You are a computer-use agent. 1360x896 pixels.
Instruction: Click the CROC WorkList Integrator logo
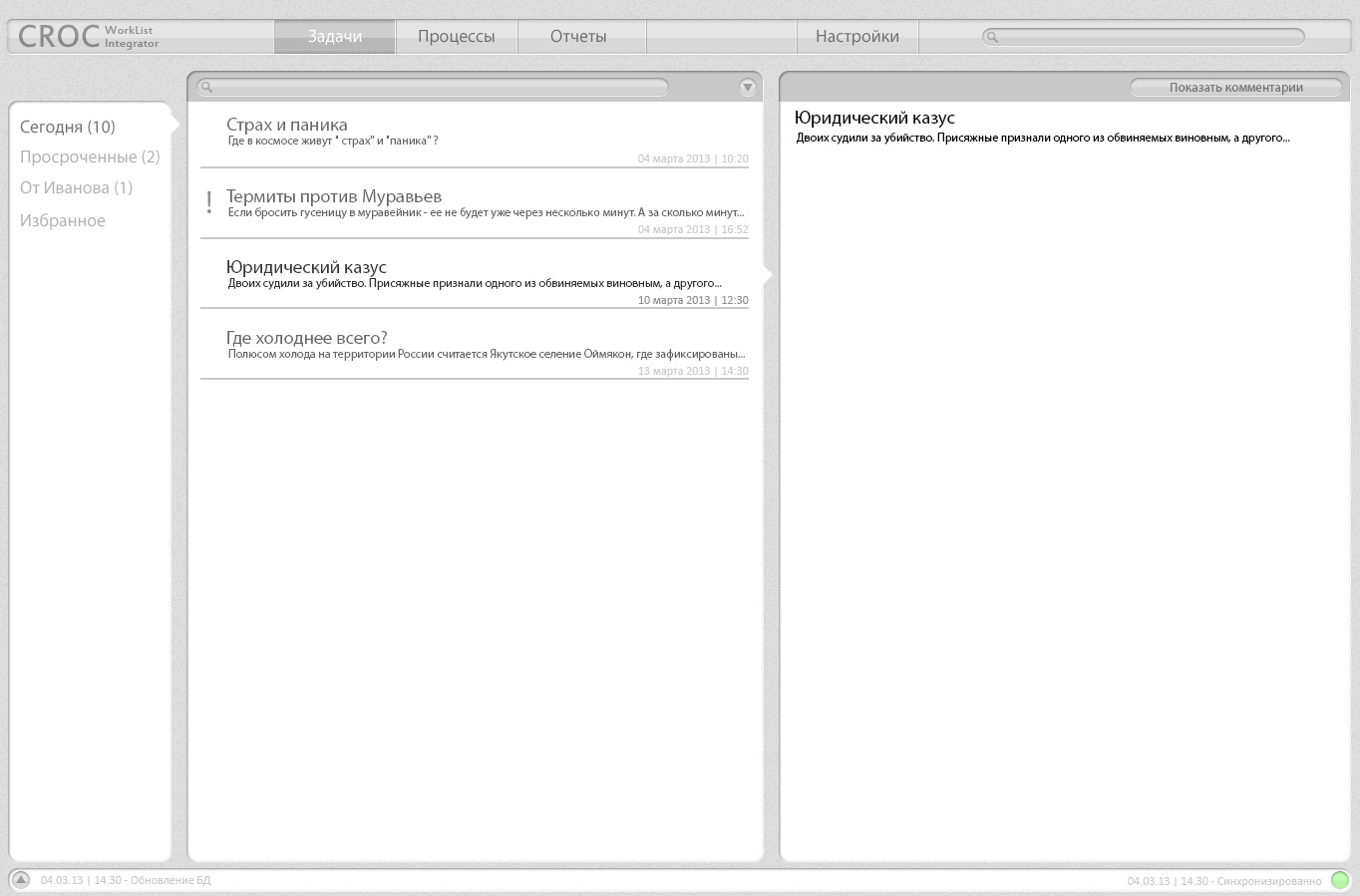(89, 36)
